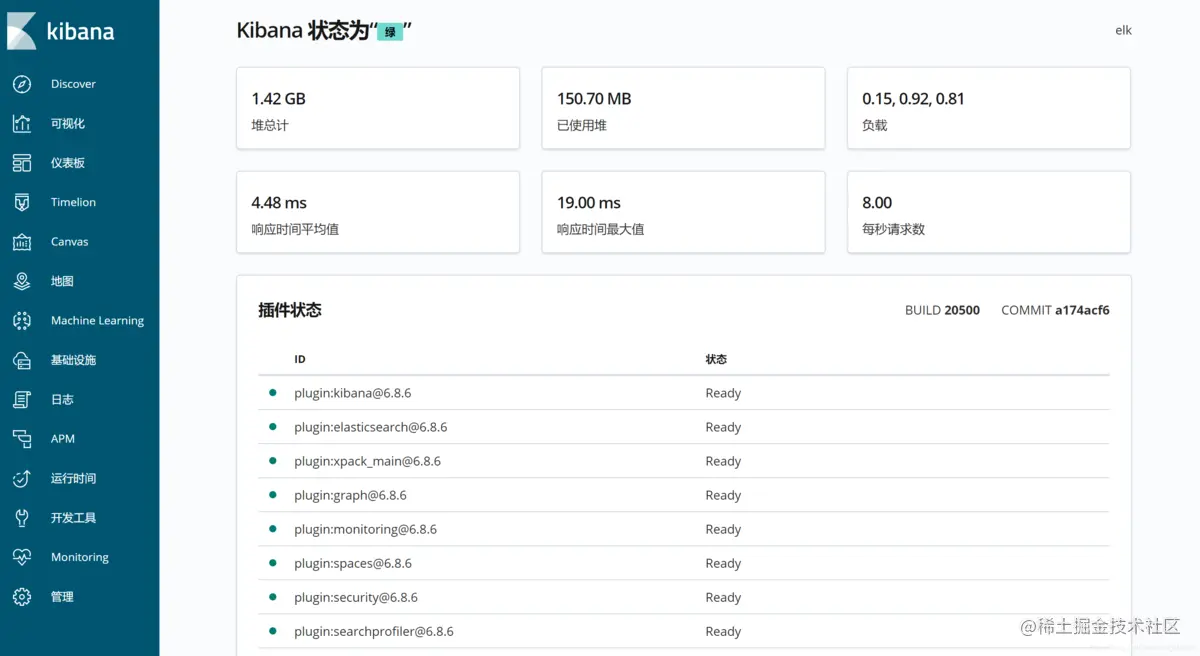Click the 开发工具 wrench icon
The height and width of the screenshot is (656, 1200).
tap(22, 518)
